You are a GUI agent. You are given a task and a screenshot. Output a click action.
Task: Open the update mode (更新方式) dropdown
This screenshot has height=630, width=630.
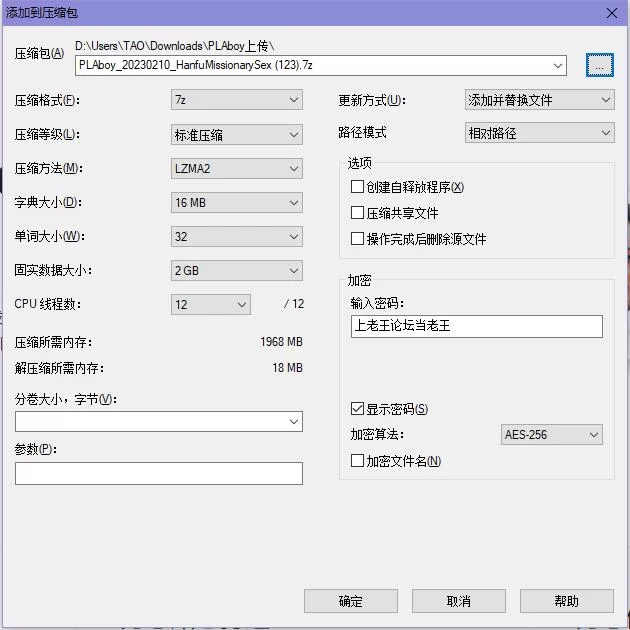pos(540,100)
